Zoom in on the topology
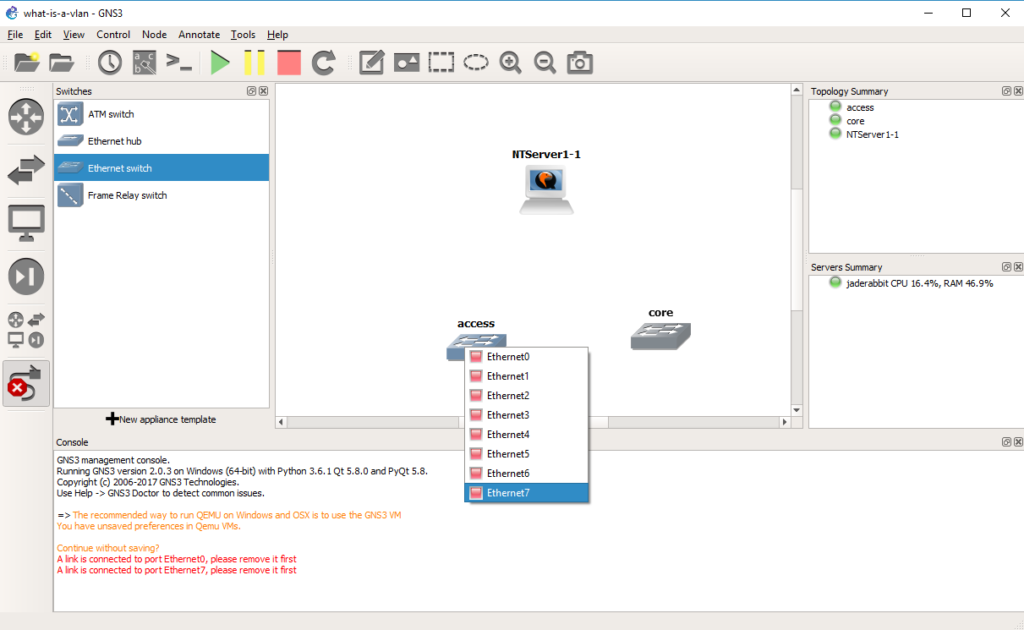 tap(510, 63)
